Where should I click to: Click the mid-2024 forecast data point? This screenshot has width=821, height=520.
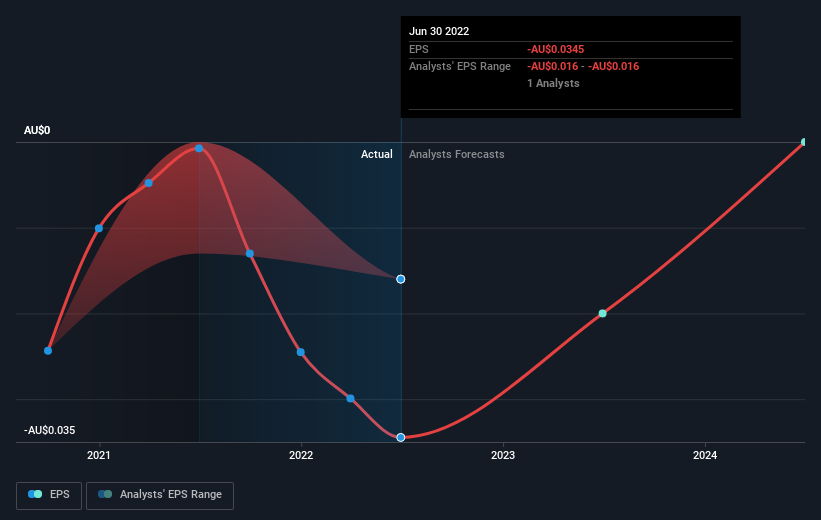(x=804, y=142)
